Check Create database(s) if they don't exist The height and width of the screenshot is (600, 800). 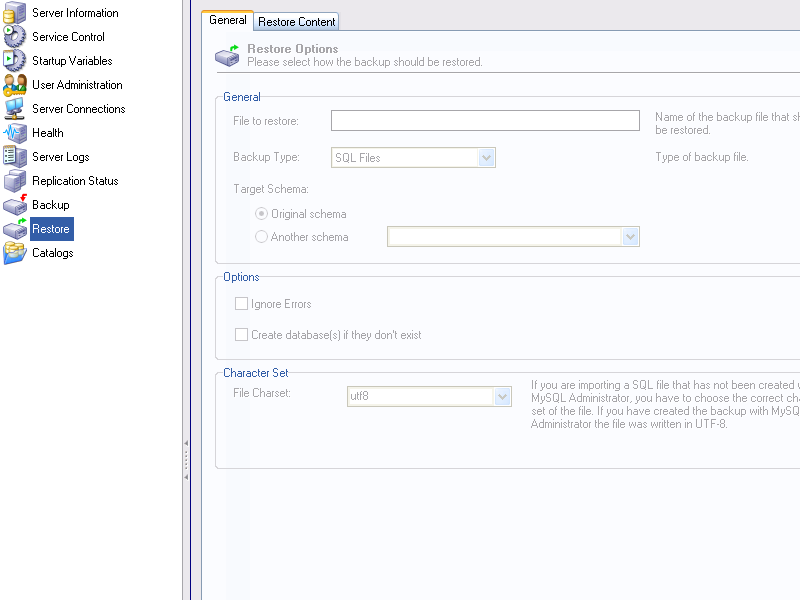point(241,335)
